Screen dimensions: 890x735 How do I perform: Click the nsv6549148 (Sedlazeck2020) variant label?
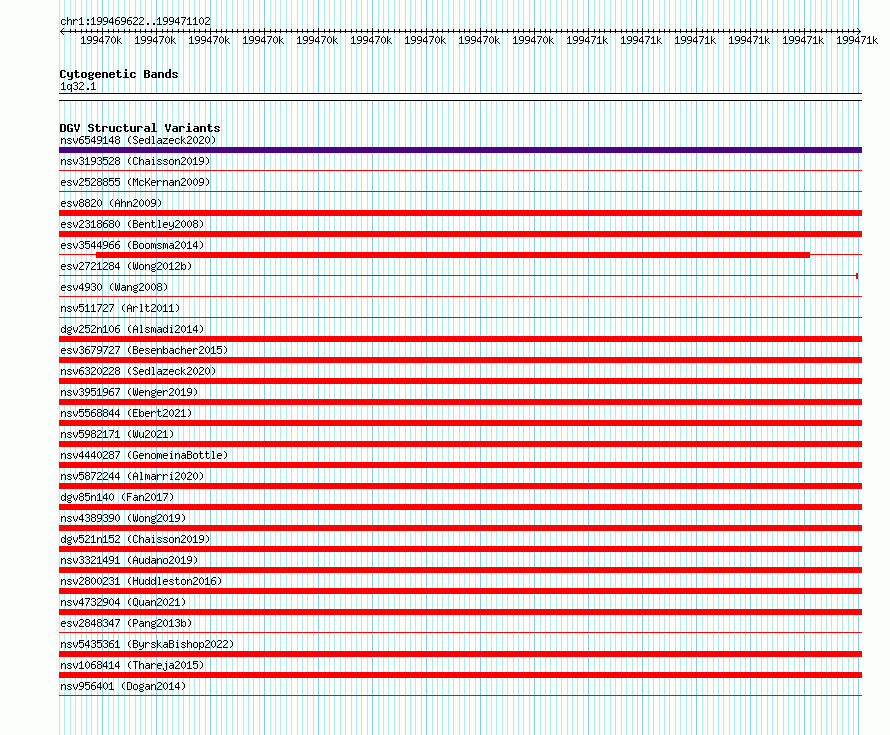138,140
